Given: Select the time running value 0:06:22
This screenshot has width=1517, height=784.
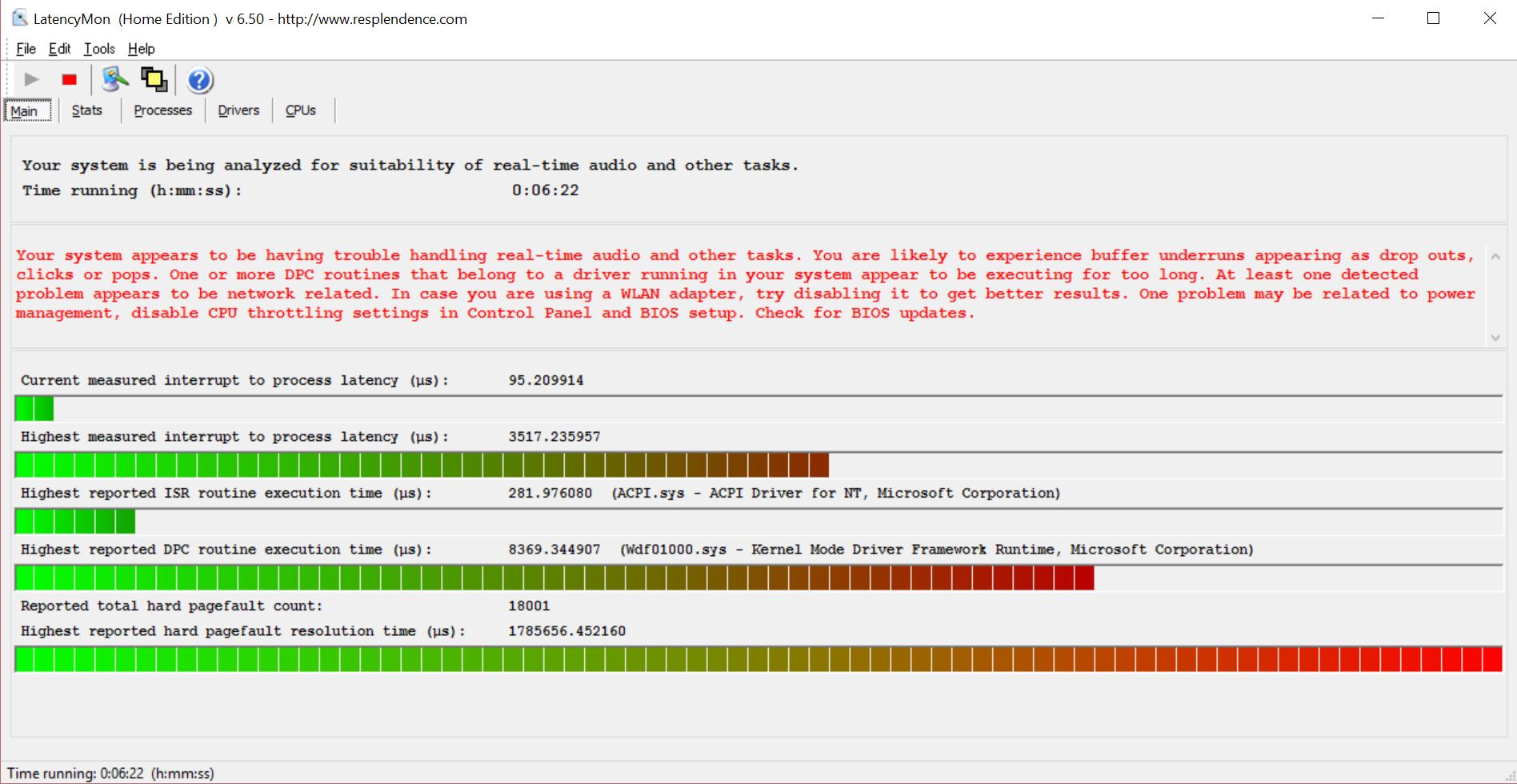Looking at the screenshot, I should pyautogui.click(x=545, y=190).
